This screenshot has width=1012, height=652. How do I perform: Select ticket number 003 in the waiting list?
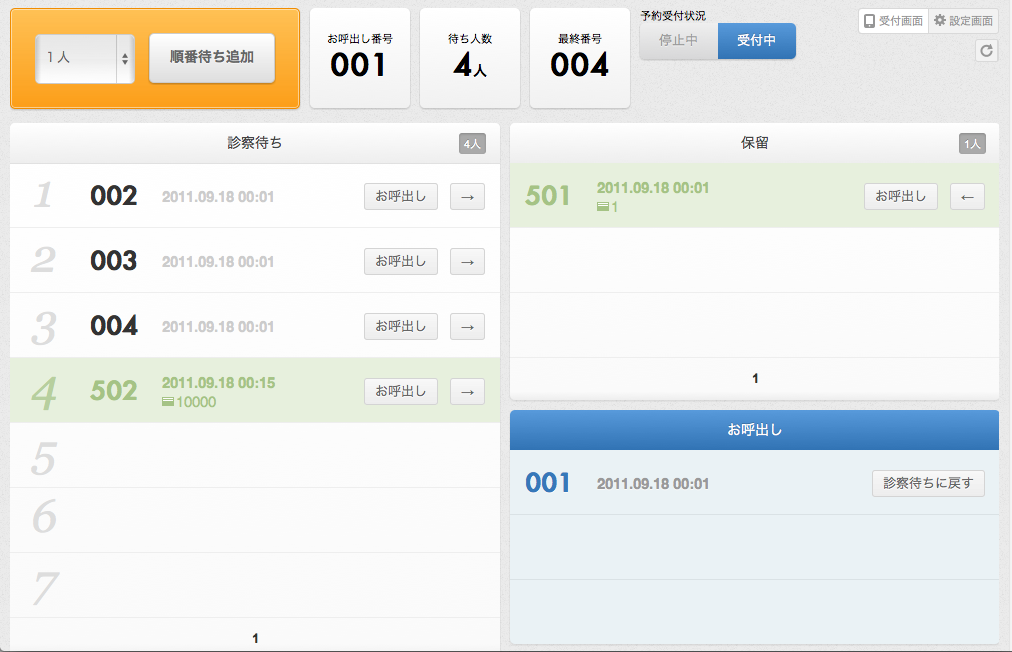coord(114,261)
